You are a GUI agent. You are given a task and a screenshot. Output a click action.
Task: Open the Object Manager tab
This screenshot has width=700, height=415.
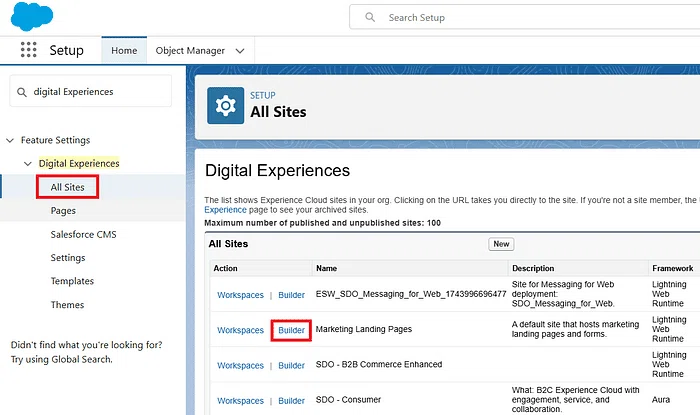coord(190,51)
